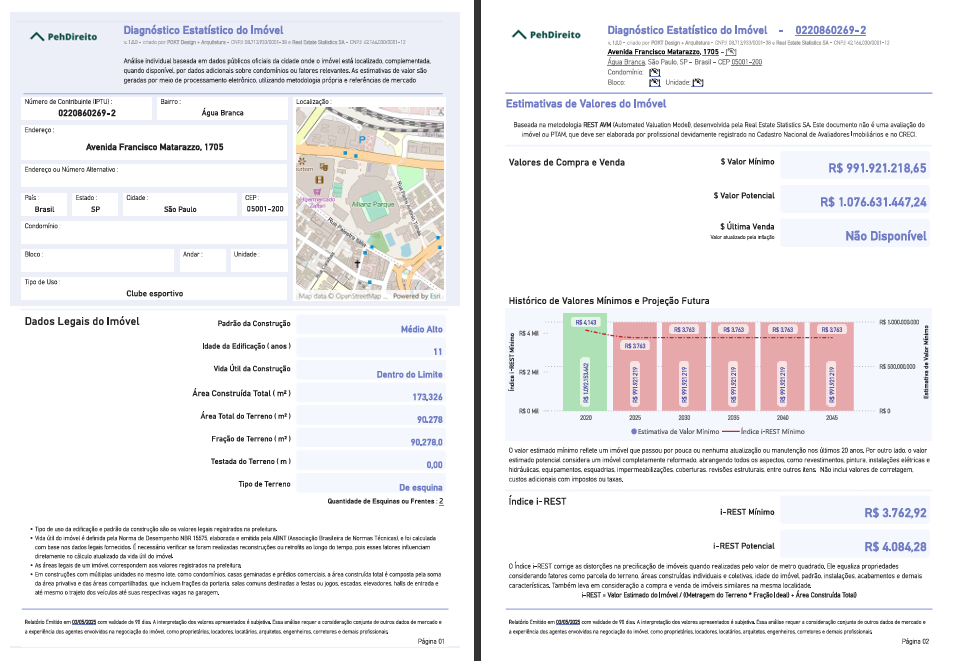Click a blue marker near Allianz Parque
957x661 pixels.
tap(371, 247)
